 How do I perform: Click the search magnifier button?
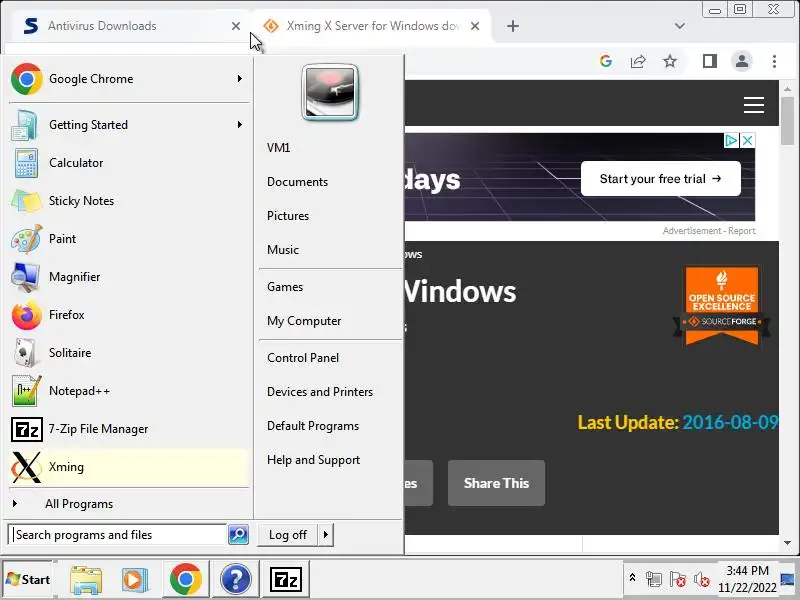point(238,535)
